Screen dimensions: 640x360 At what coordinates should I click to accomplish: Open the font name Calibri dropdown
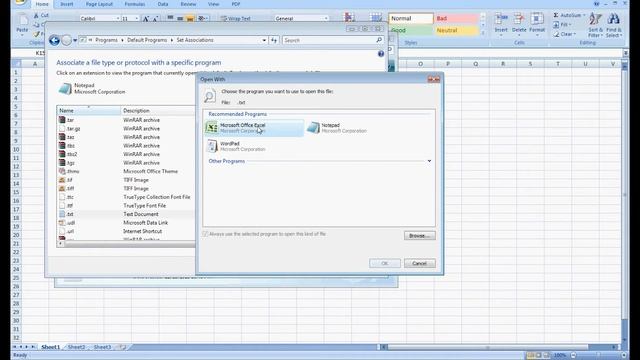[x=118, y=18]
